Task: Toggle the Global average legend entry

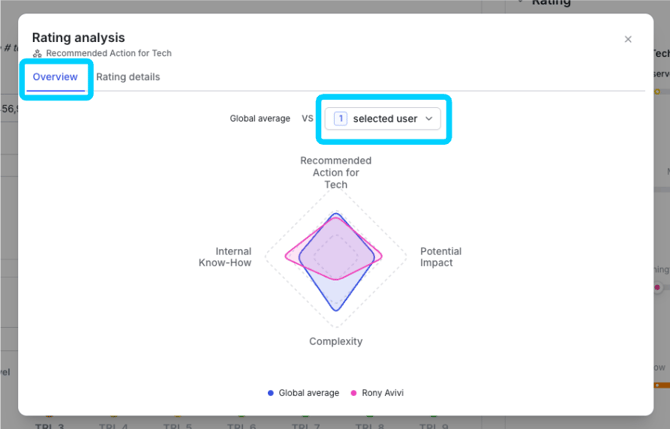Action: coord(303,393)
